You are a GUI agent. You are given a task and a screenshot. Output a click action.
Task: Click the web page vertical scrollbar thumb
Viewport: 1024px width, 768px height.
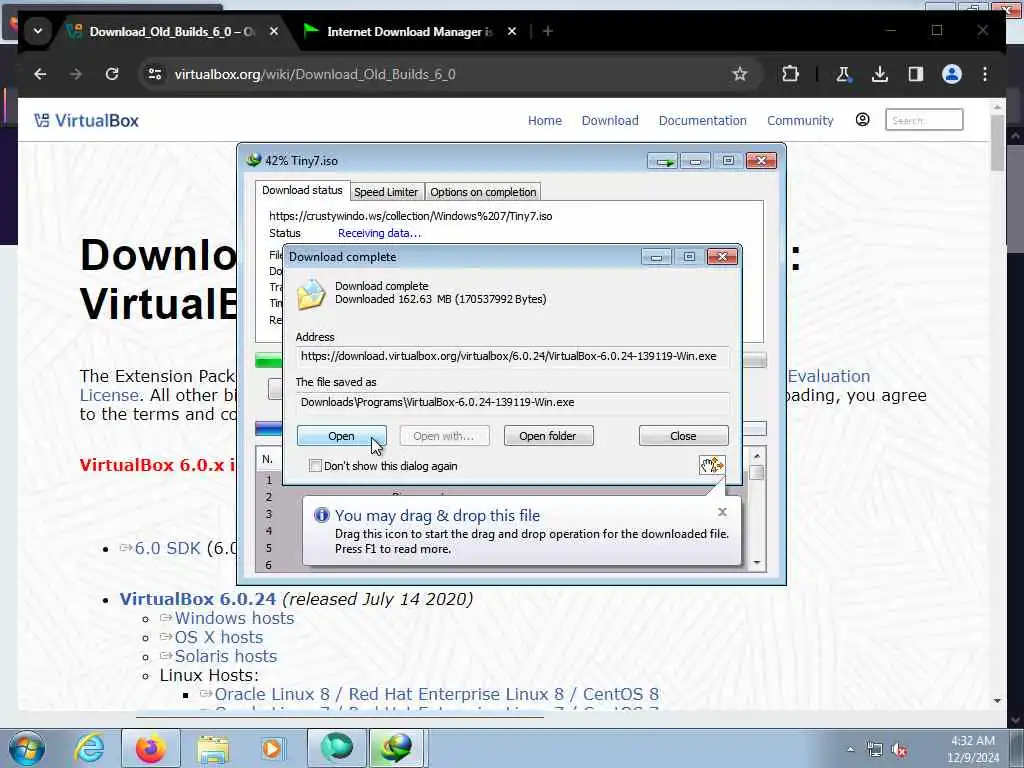coord(997,144)
